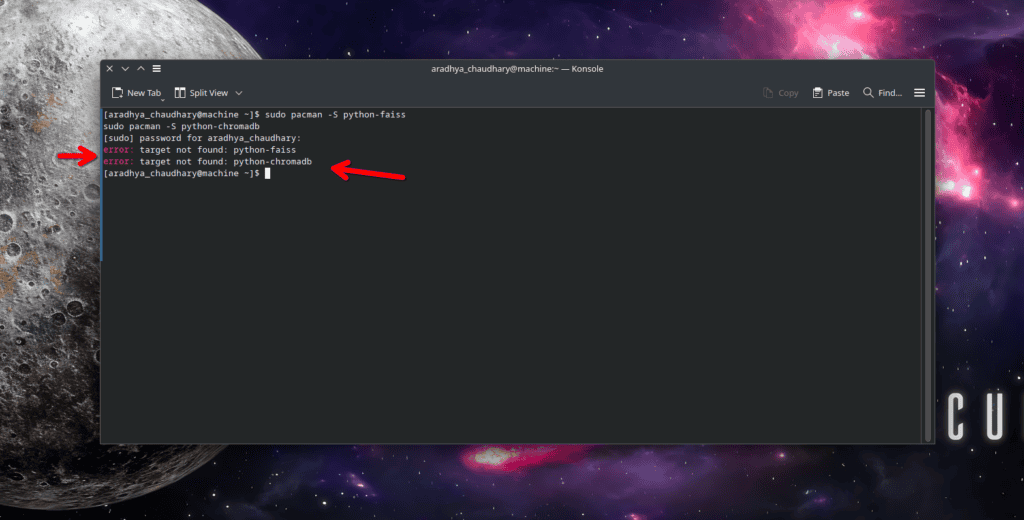The width and height of the screenshot is (1024, 520).
Task: Minimize Konsole with the down chevron
Action: click(x=125, y=69)
